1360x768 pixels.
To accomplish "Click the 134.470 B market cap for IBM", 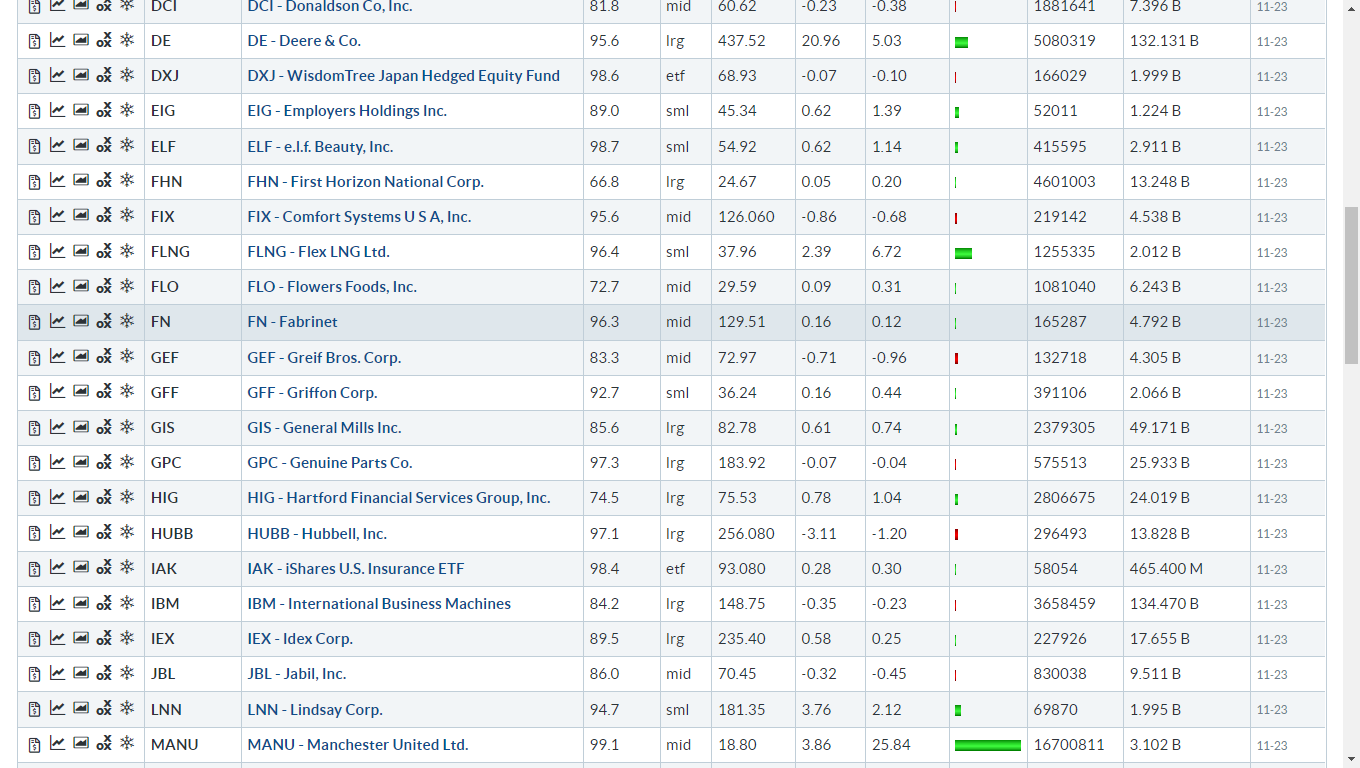I will 1164,604.
